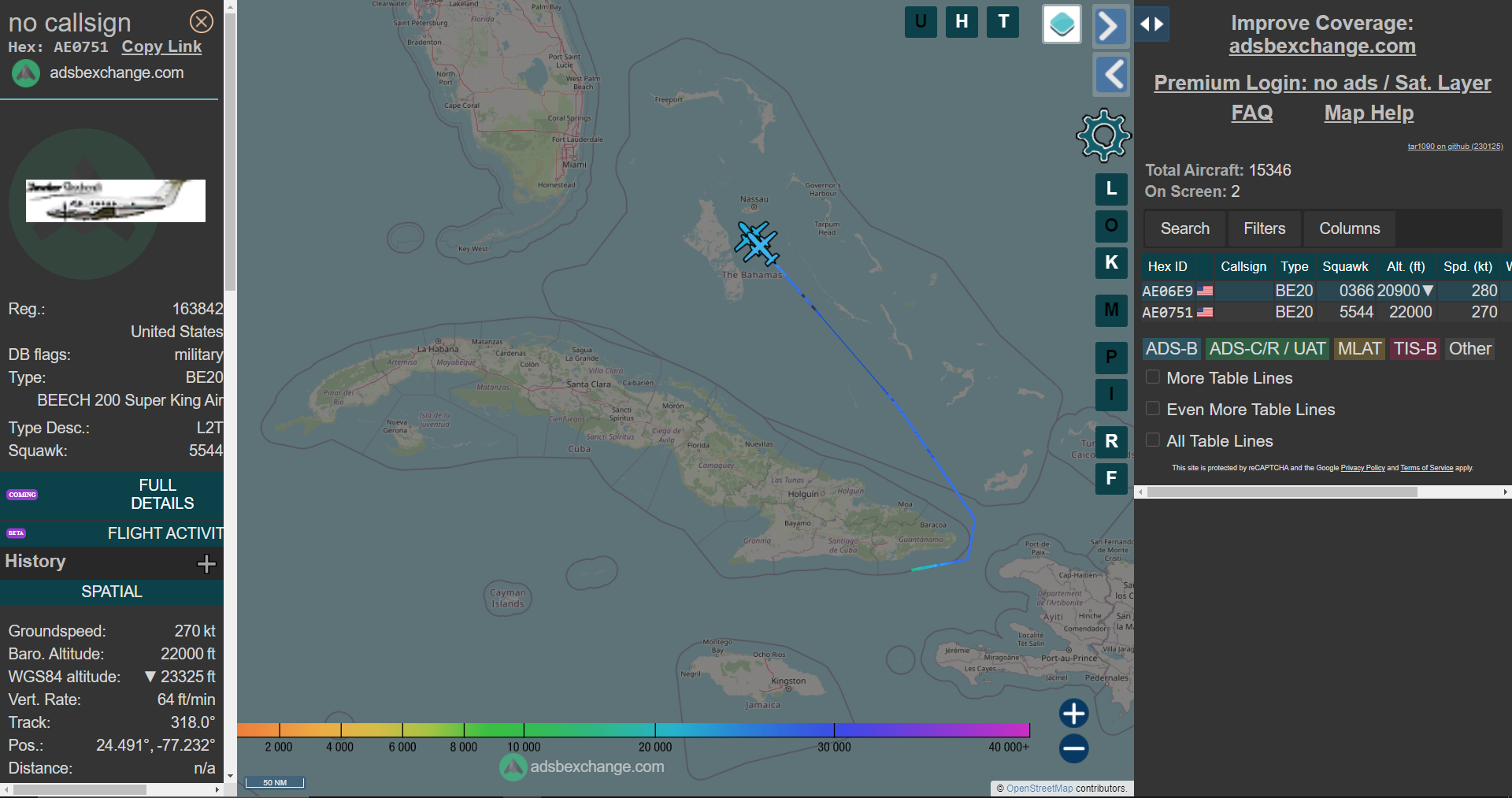Viewport: 1512px width, 798px height.
Task: Click the aircraft table horizontal scrollbar
Action: pos(1282,492)
